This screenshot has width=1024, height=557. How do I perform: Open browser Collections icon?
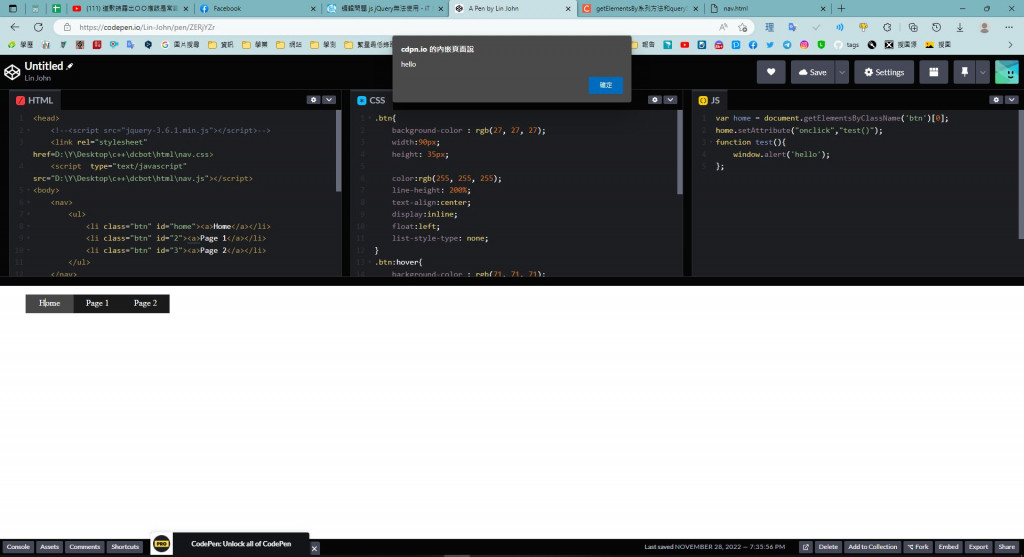[x=912, y=27]
